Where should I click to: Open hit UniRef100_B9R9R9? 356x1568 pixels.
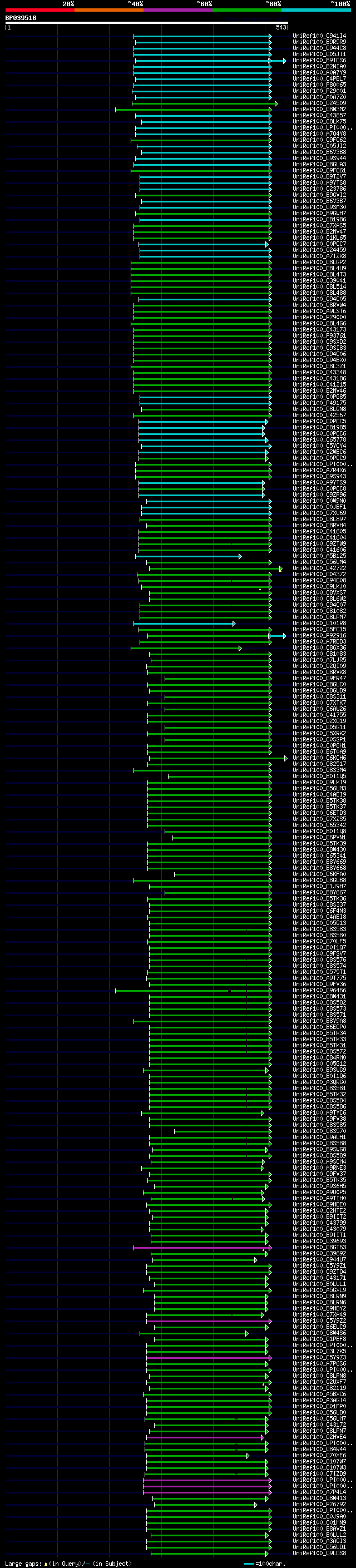pyautogui.click(x=319, y=43)
